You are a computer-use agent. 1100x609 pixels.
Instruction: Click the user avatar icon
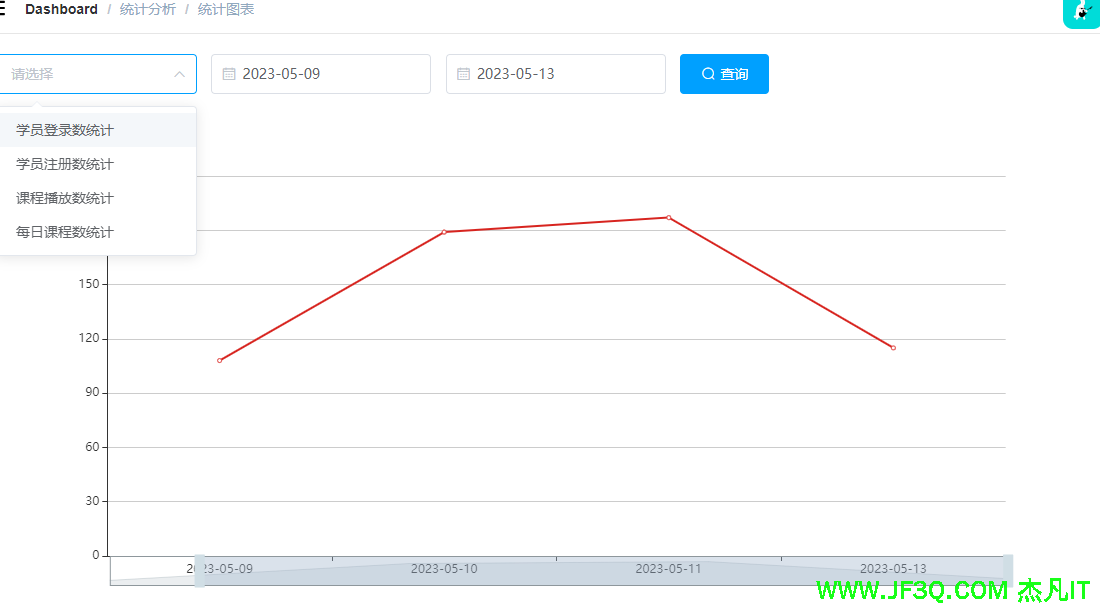click(1081, 12)
